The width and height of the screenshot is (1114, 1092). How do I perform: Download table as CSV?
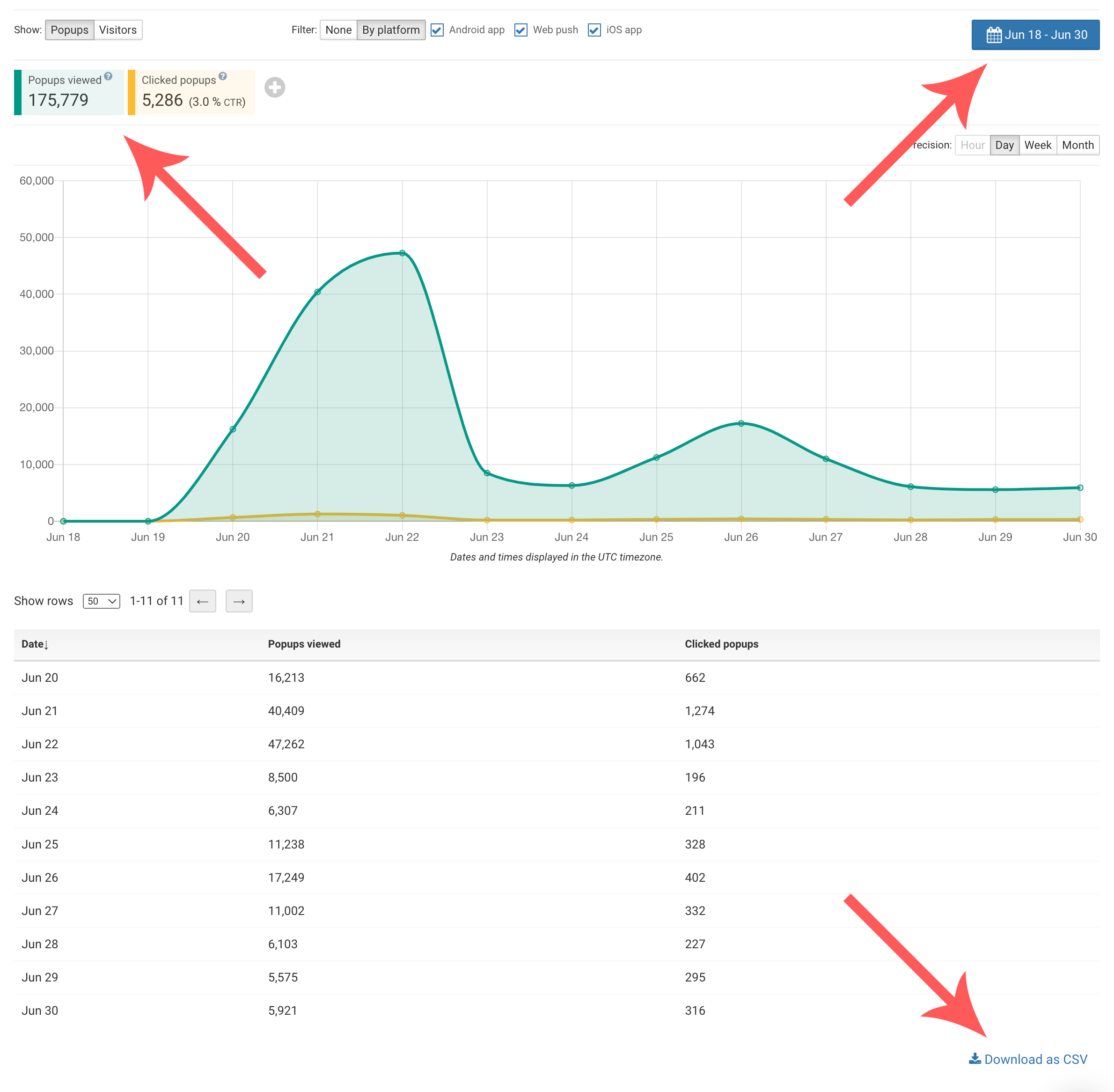point(1028,1059)
